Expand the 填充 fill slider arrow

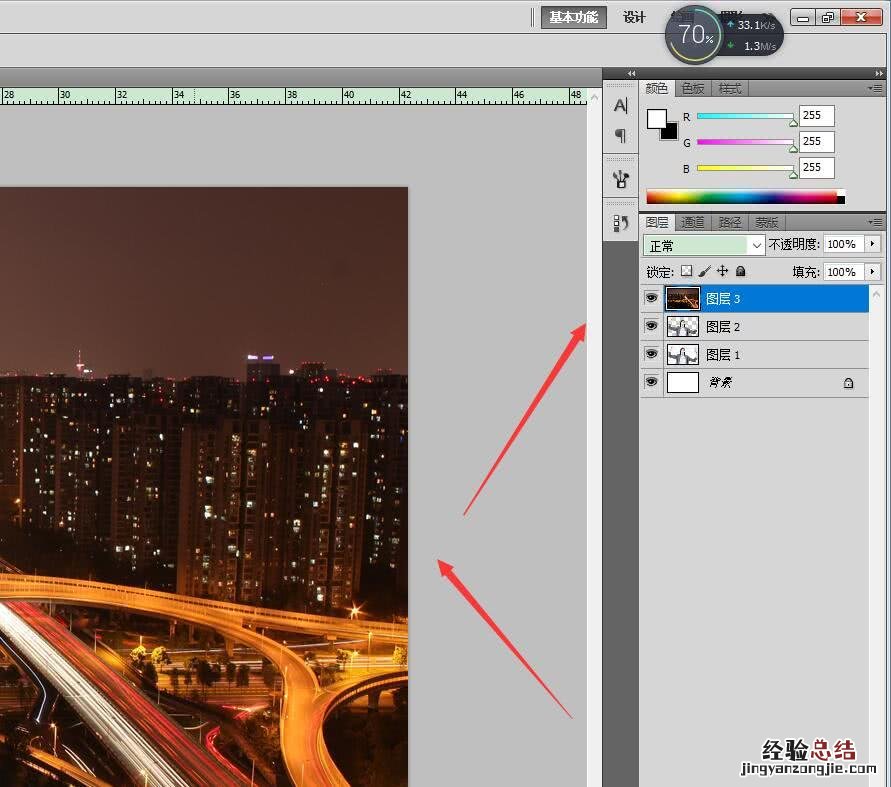[x=872, y=272]
